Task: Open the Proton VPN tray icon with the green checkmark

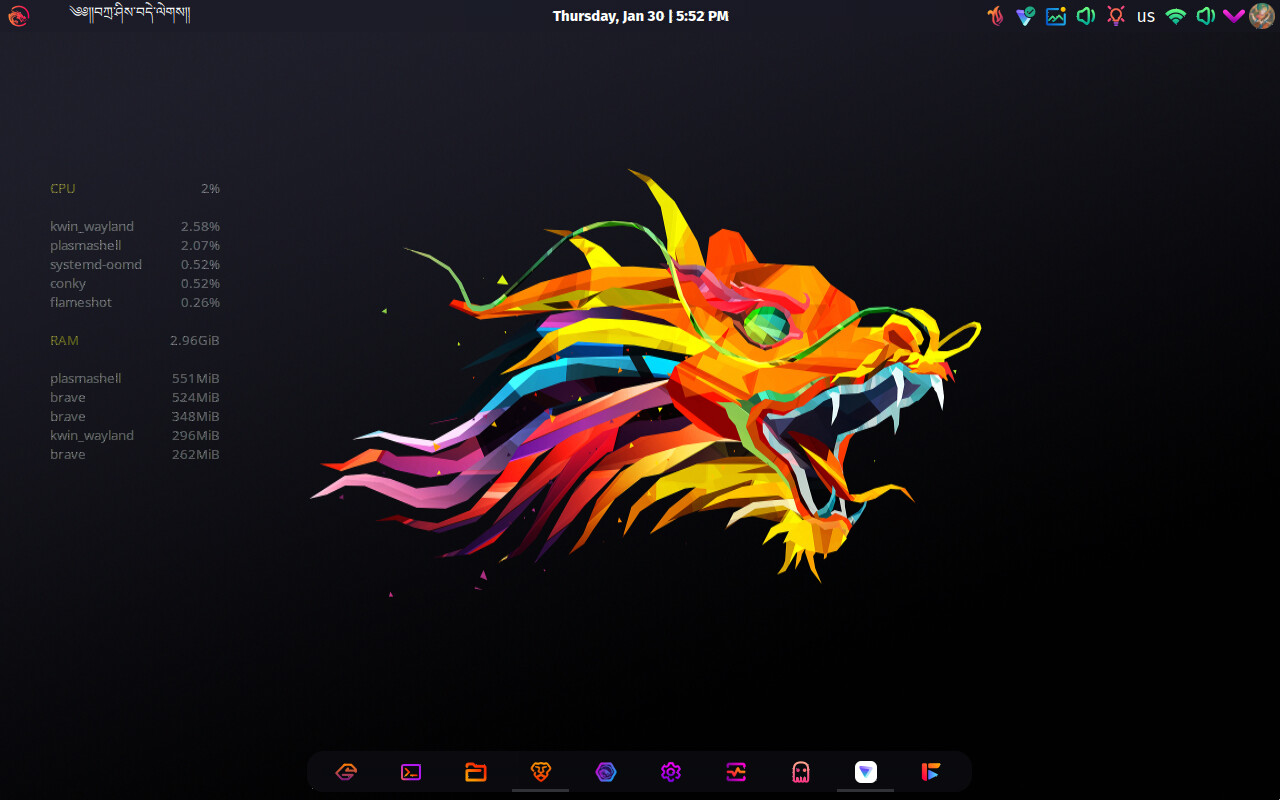Action: [x=1025, y=16]
